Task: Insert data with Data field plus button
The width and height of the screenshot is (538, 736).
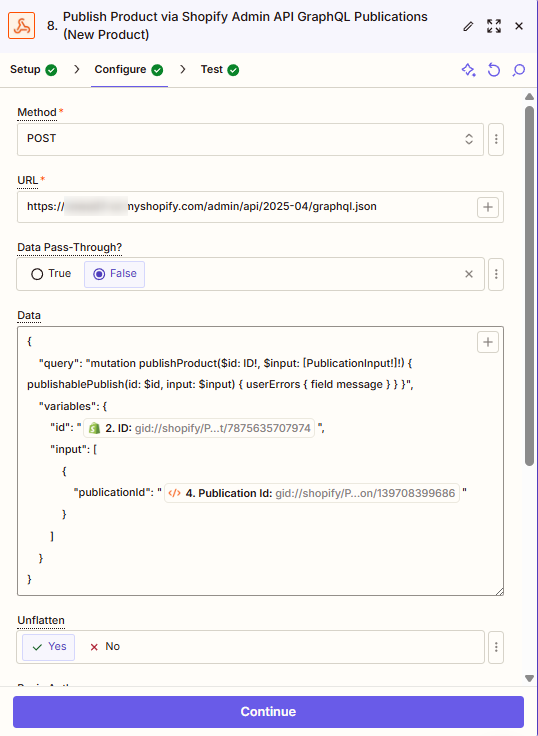Action: pos(488,342)
